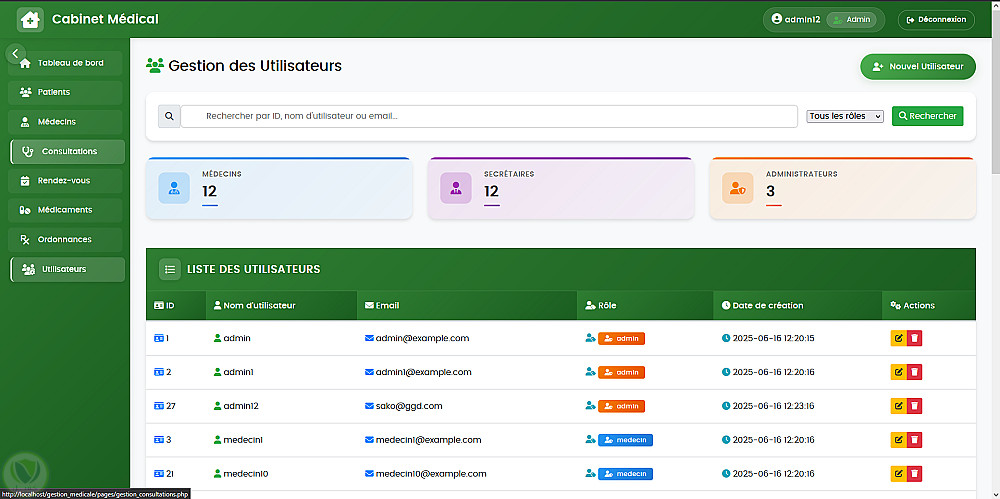Click the Médecins stat card icon
Image resolution: width=1000 pixels, height=499 pixels.
point(174,188)
